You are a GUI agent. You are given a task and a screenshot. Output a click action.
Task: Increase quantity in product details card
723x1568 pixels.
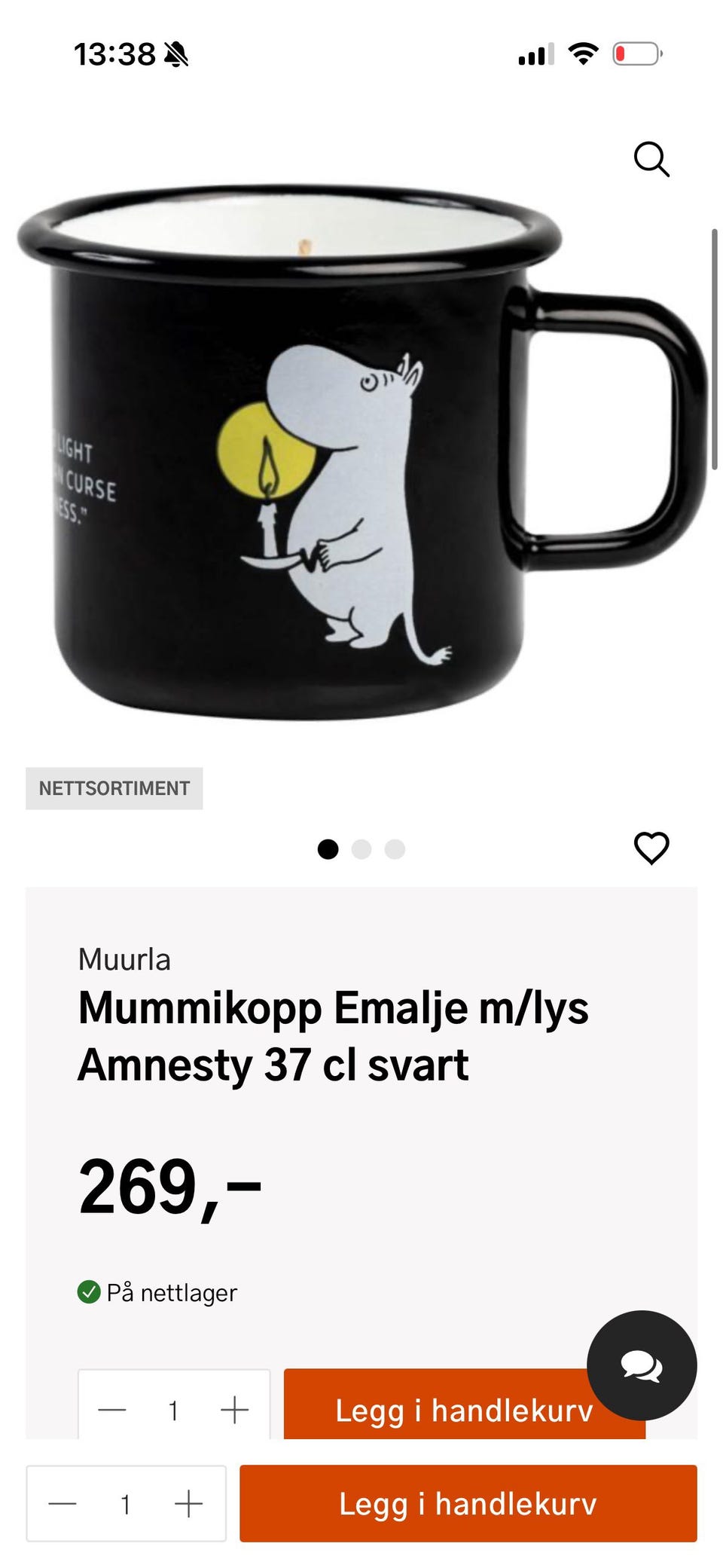(234, 1410)
